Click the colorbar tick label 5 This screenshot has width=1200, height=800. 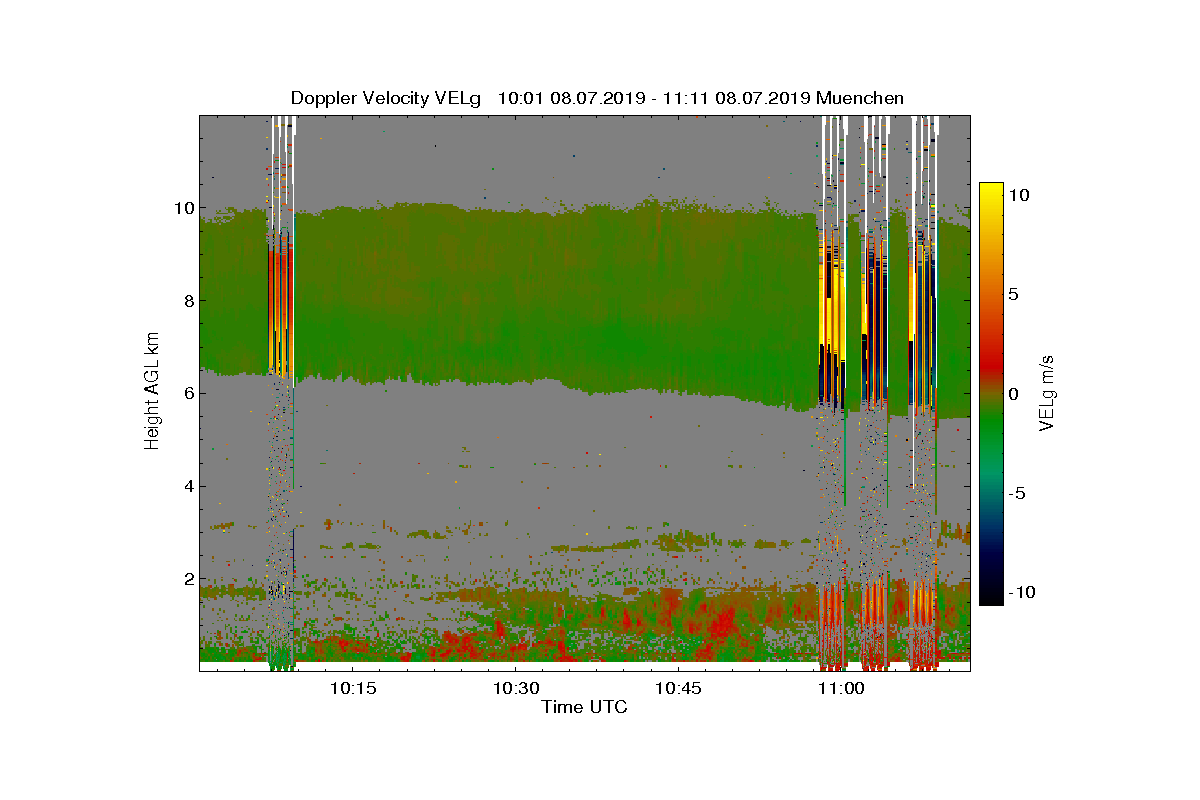tap(1013, 294)
